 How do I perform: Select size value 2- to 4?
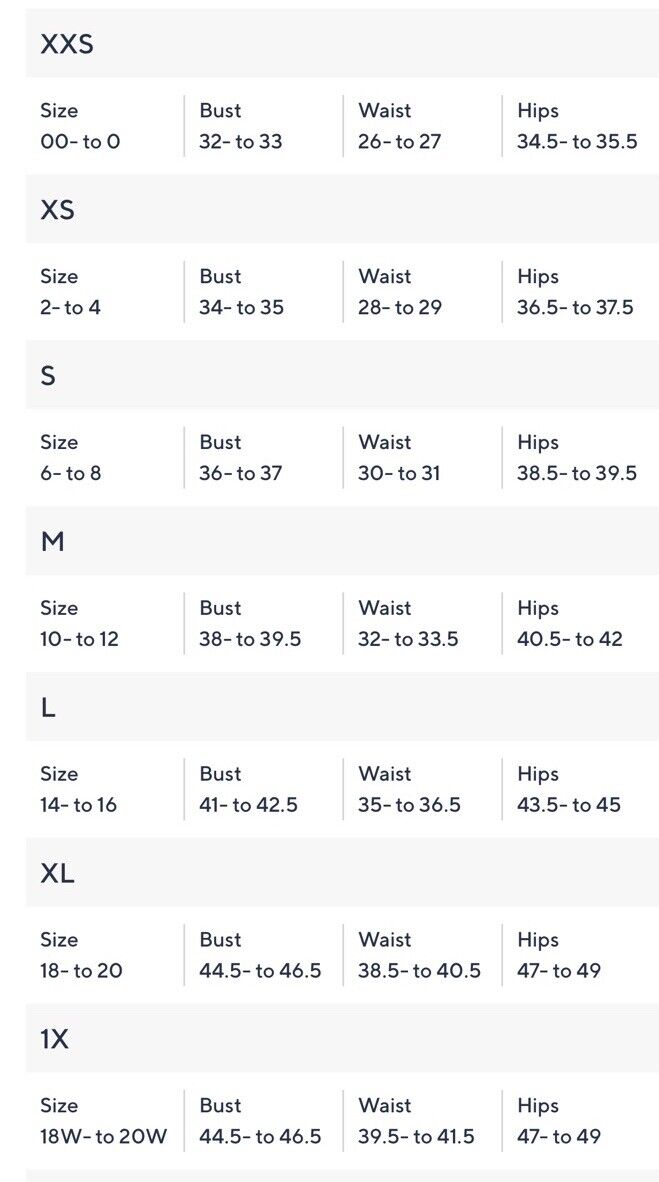[x=70, y=308]
